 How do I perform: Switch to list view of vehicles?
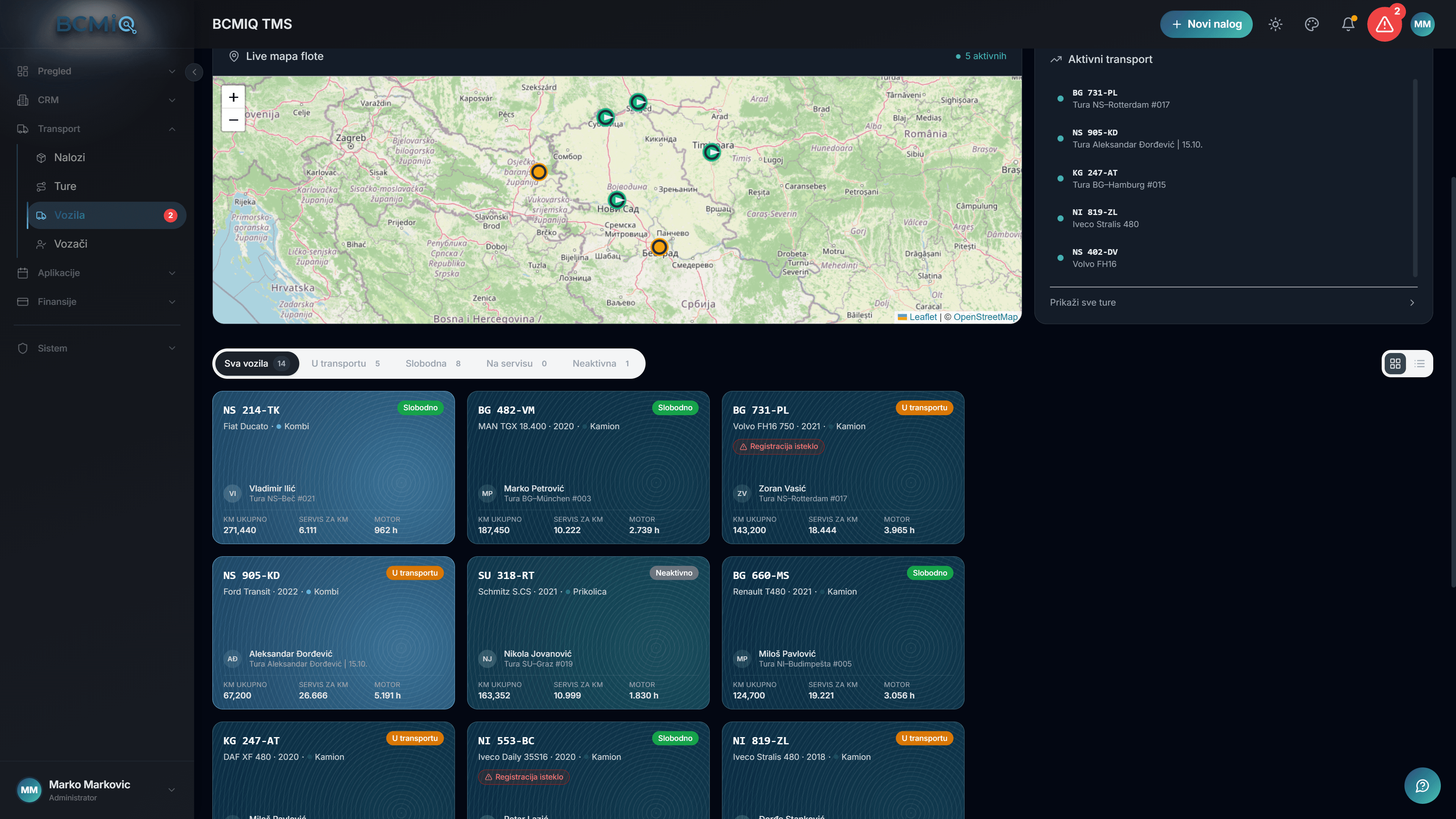[x=1419, y=364]
